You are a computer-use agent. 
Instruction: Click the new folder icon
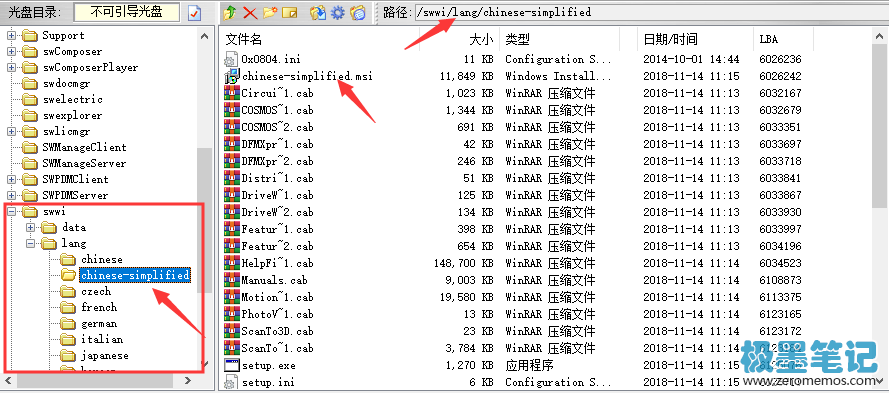pos(270,12)
